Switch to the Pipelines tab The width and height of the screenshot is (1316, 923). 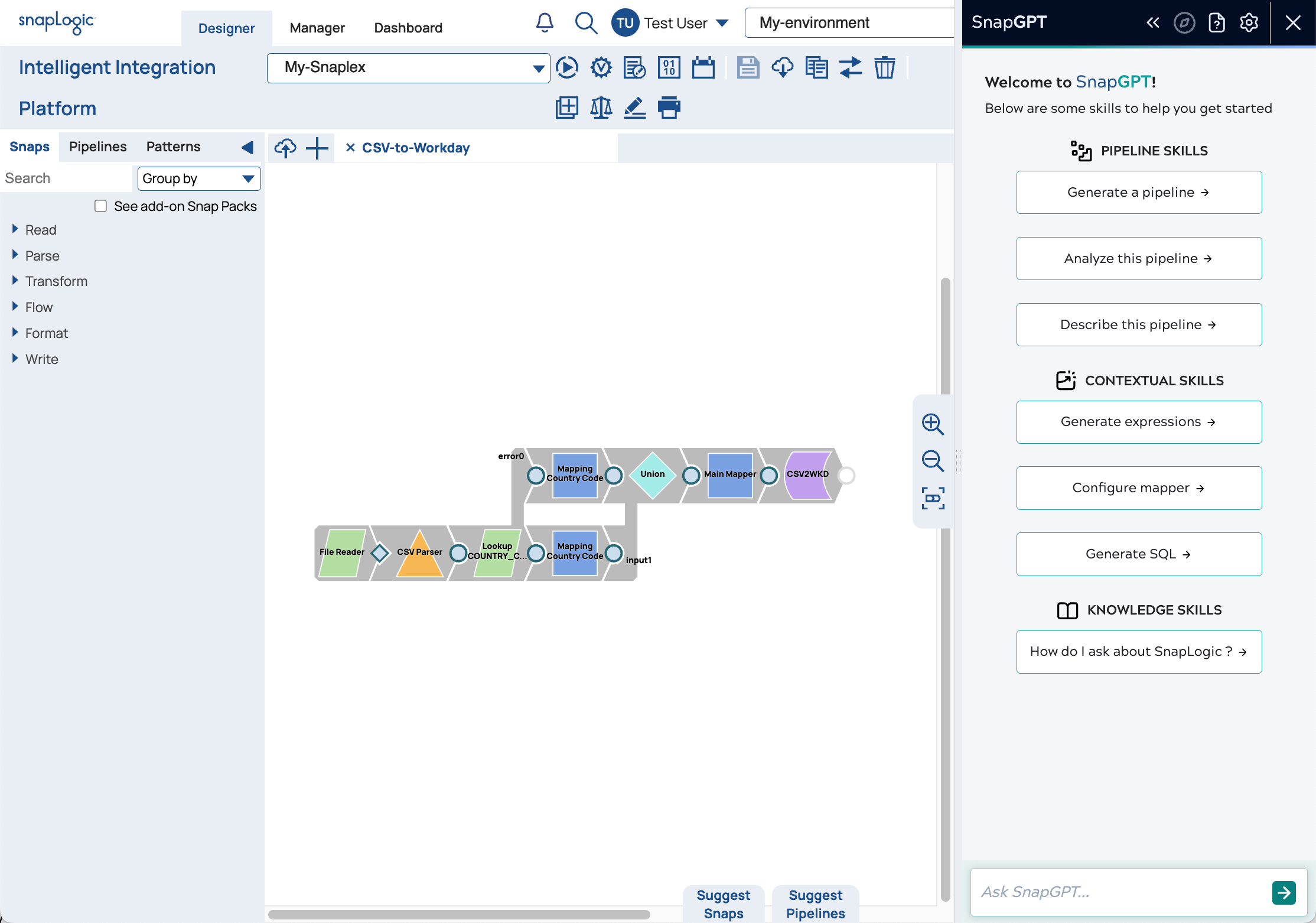98,146
